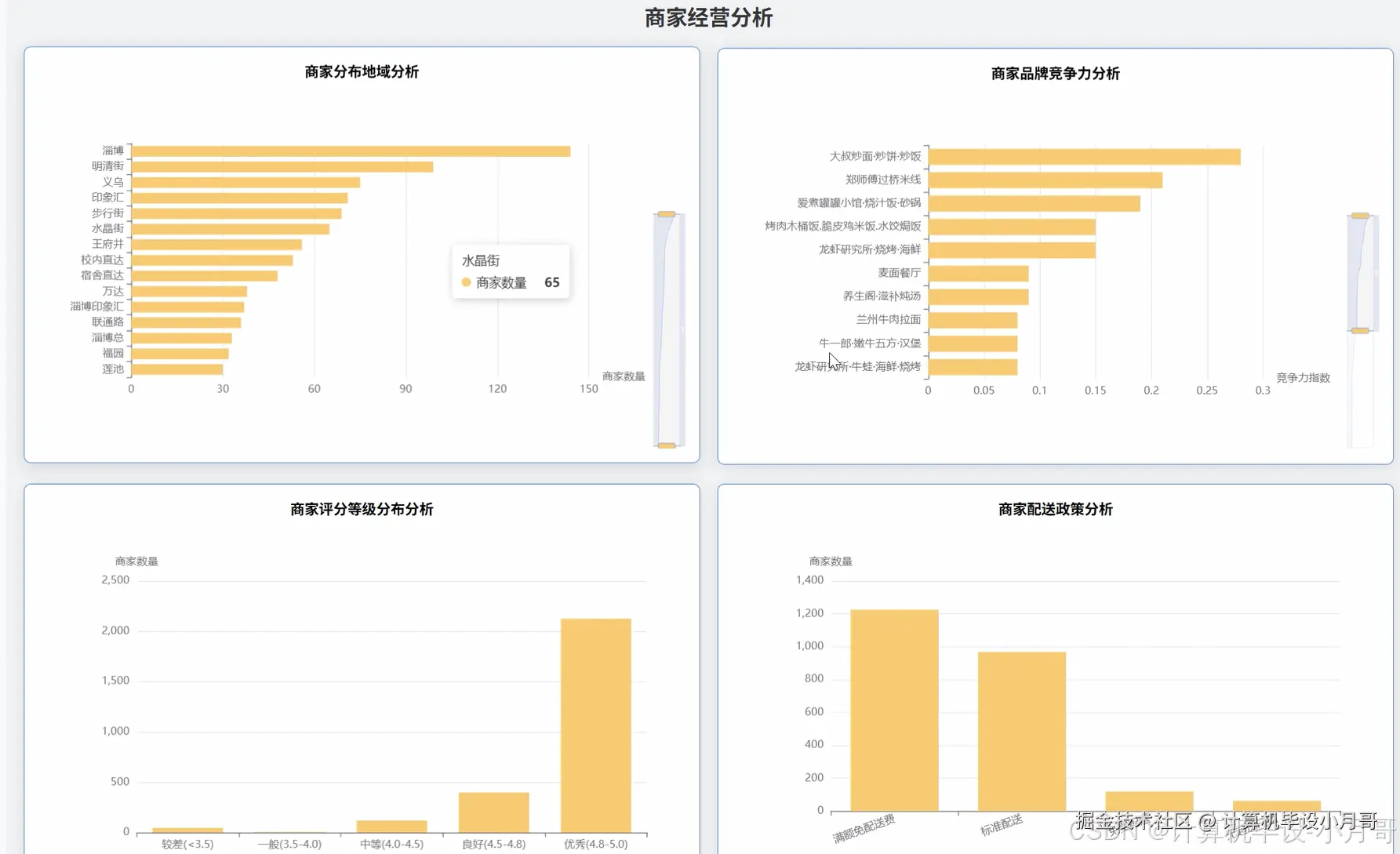1400x854 pixels.
Task: Click the 商家配送政策分析 chart title
Action: click(1056, 510)
